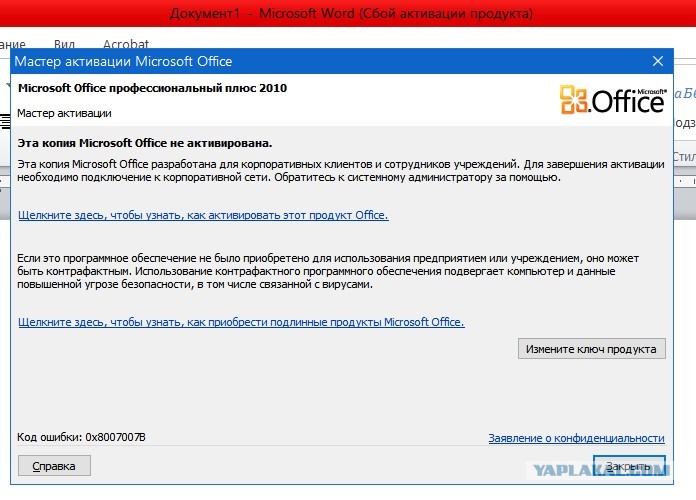Image resolution: width=696 pixels, height=500 pixels.
Task: Click the Office logo in dialog header
Action: coord(613,99)
